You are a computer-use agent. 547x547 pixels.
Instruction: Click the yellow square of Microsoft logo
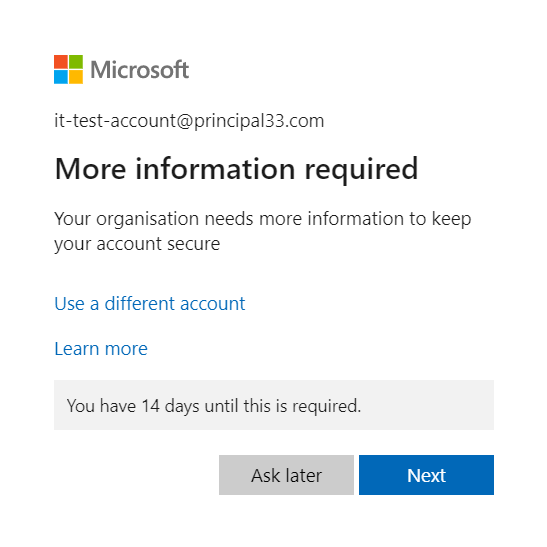(x=76, y=77)
